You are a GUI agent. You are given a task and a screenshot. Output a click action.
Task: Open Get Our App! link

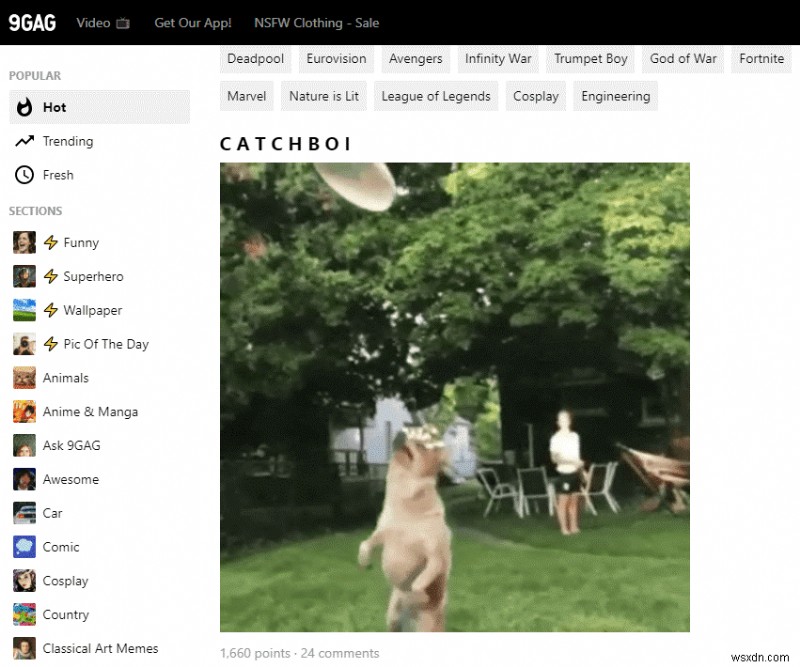[x=193, y=23]
